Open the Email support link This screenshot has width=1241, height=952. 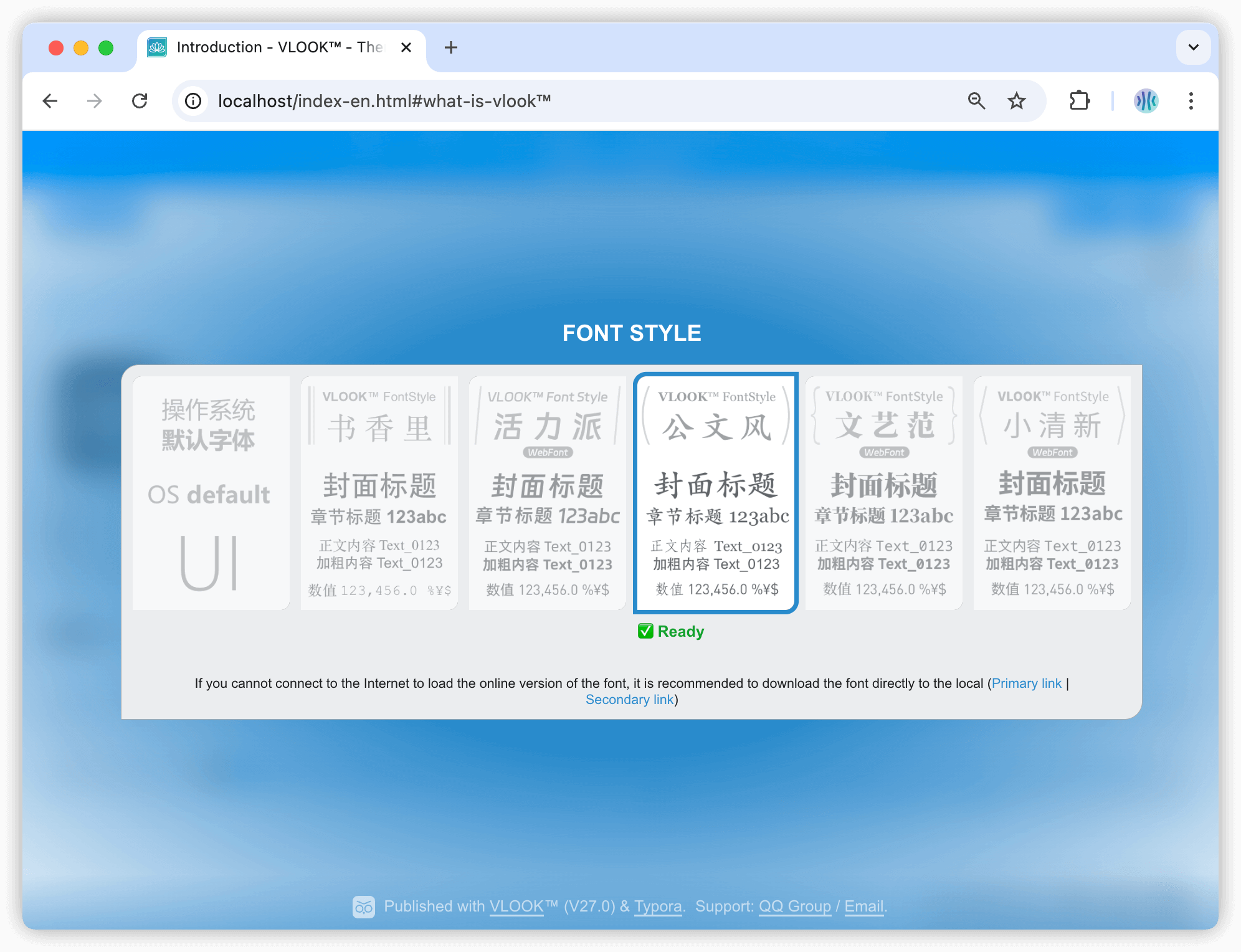[864, 907]
